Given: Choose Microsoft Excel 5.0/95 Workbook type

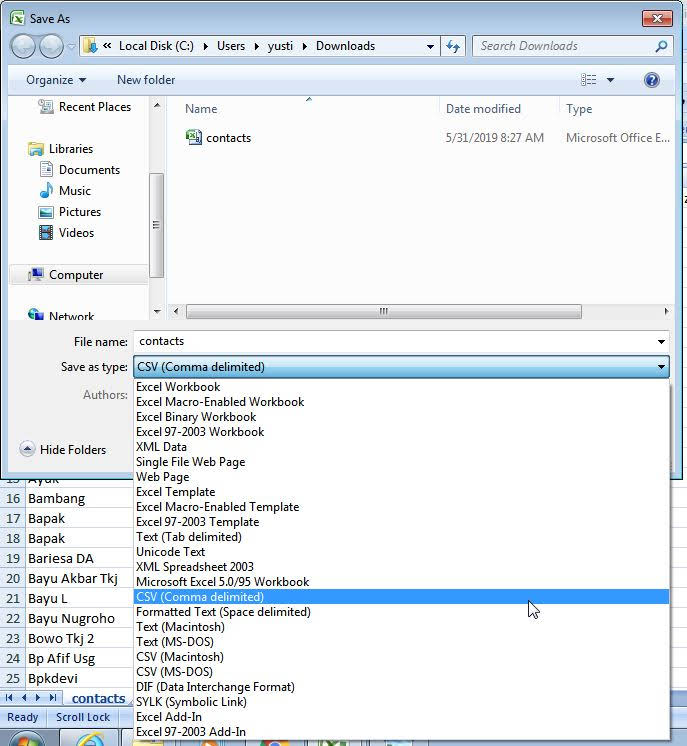Looking at the screenshot, I should coord(402,582).
